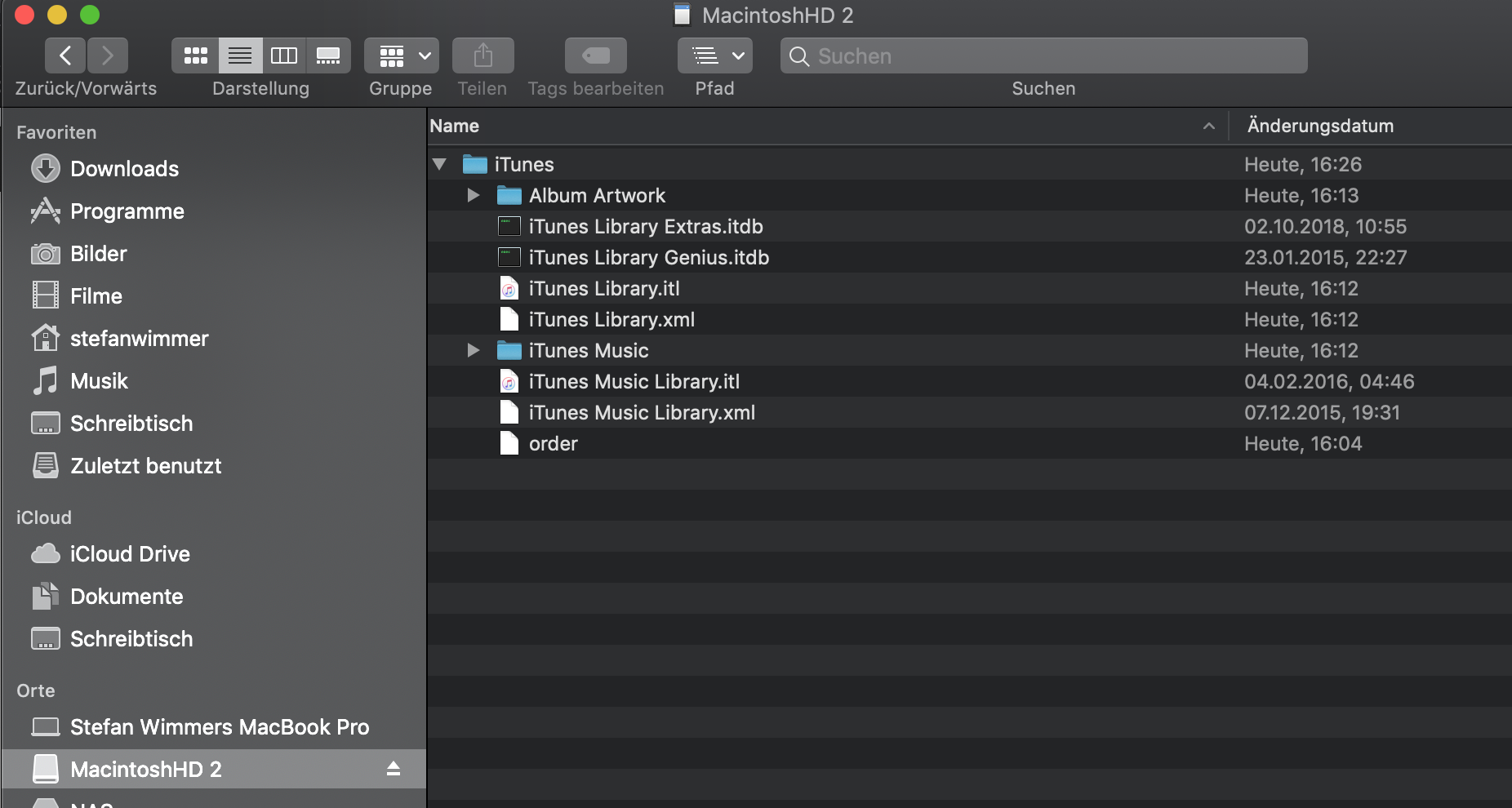Toggle sort direction arrow in Name column
The height and width of the screenshot is (808, 1512).
pyautogui.click(x=1209, y=127)
